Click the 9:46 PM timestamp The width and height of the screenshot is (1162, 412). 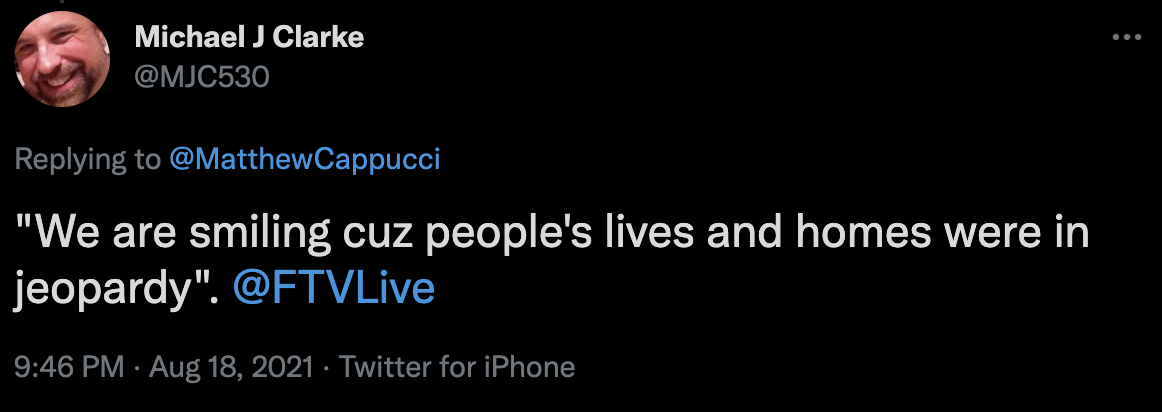pos(68,367)
